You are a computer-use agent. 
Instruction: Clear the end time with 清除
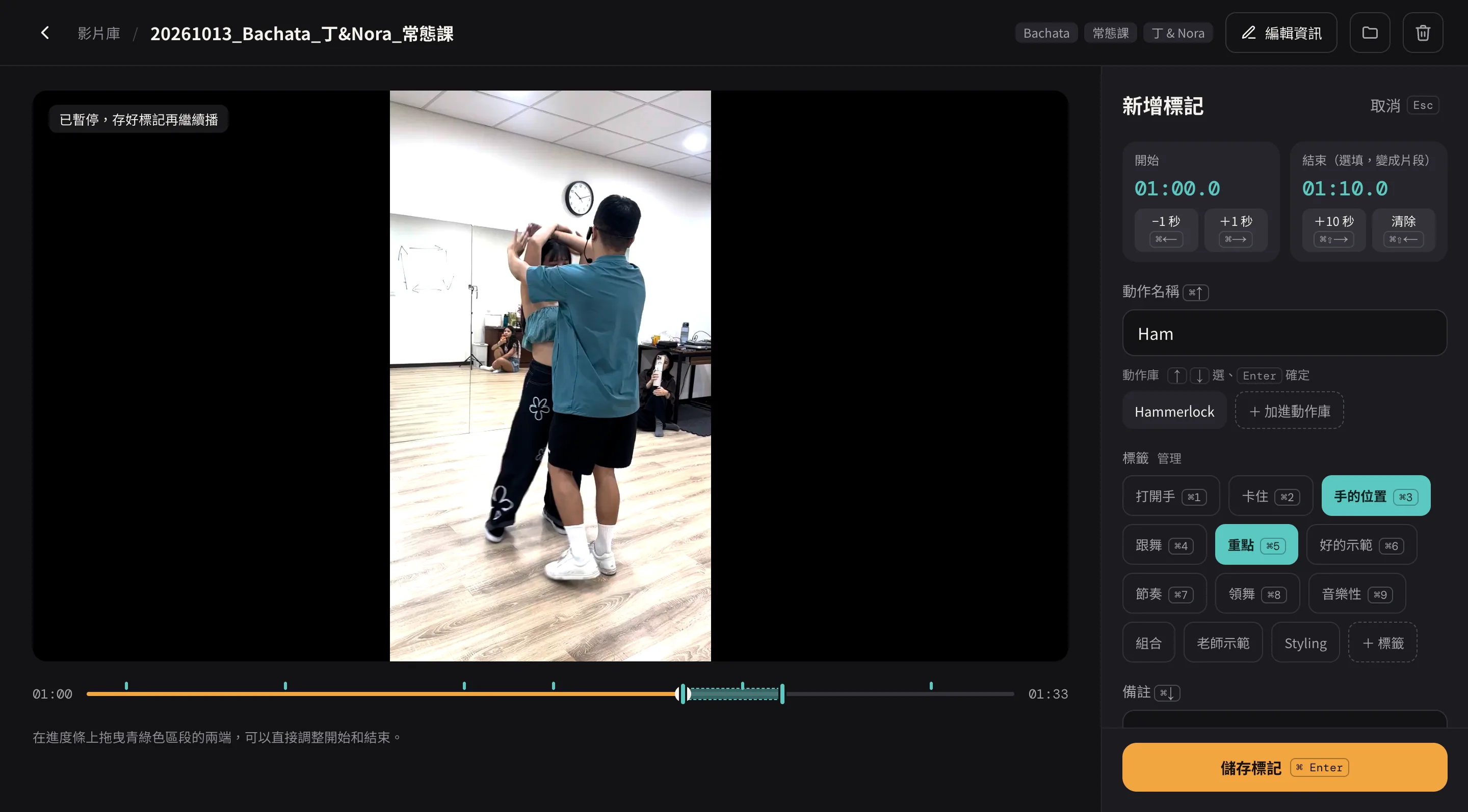point(1403,230)
